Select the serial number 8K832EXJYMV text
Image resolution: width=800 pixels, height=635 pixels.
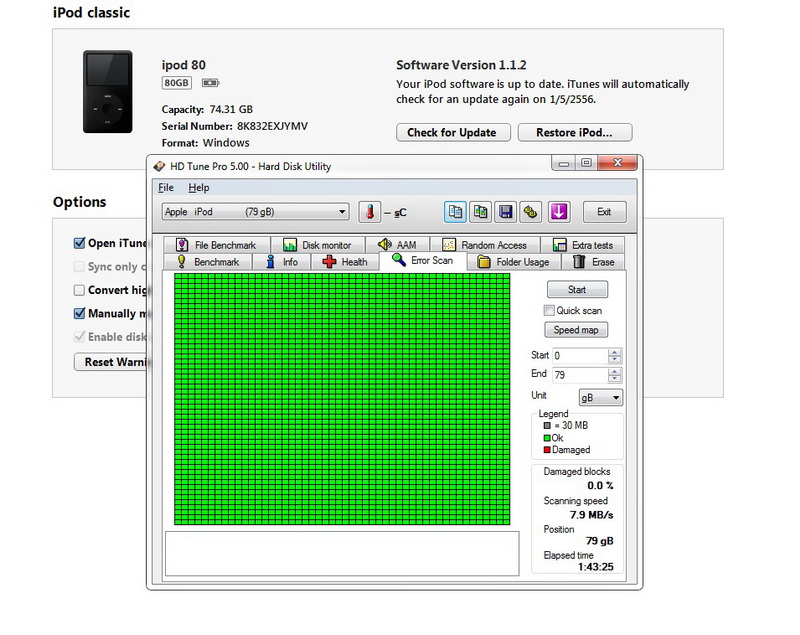click(272, 126)
